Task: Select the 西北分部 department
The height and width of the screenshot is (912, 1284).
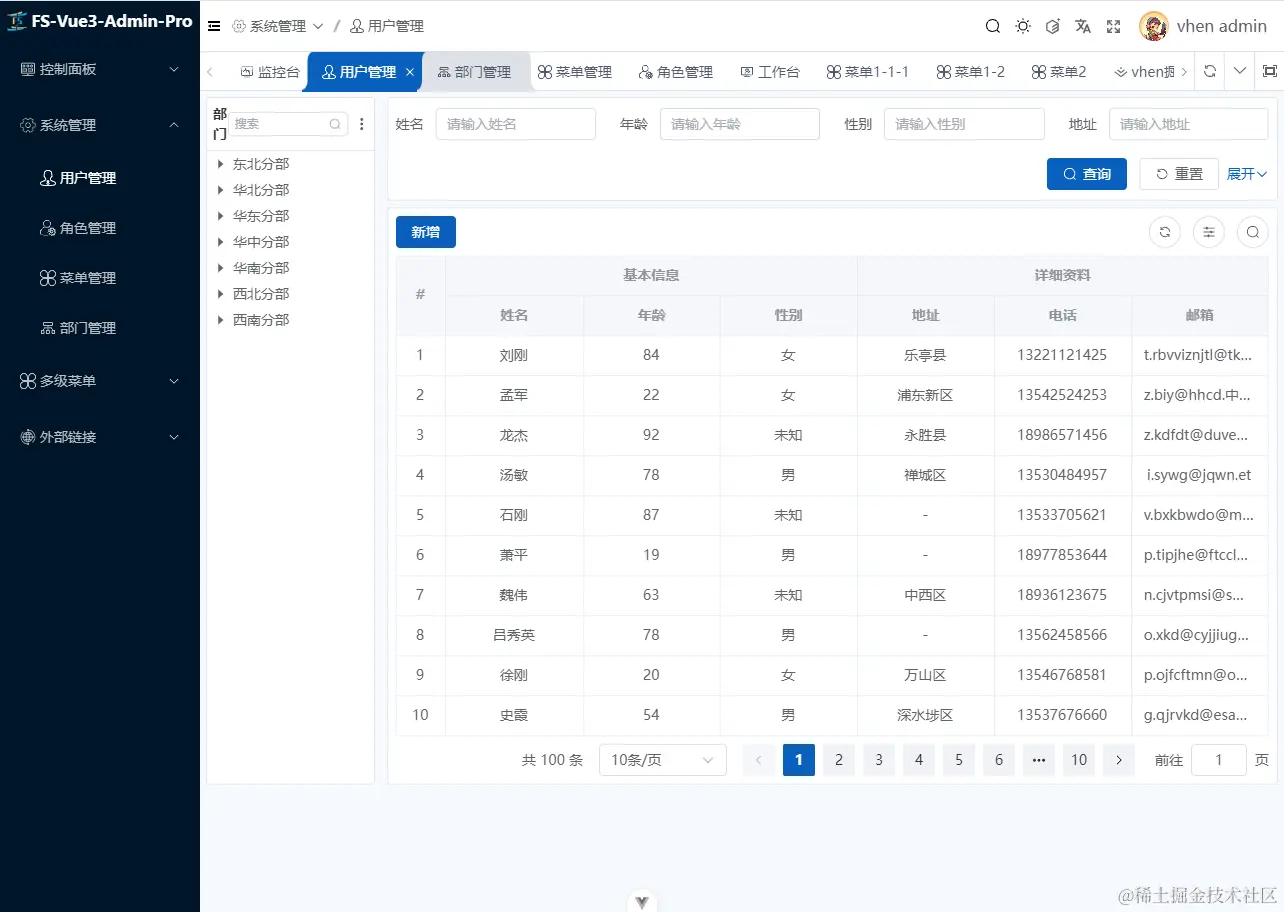Action: pos(261,294)
